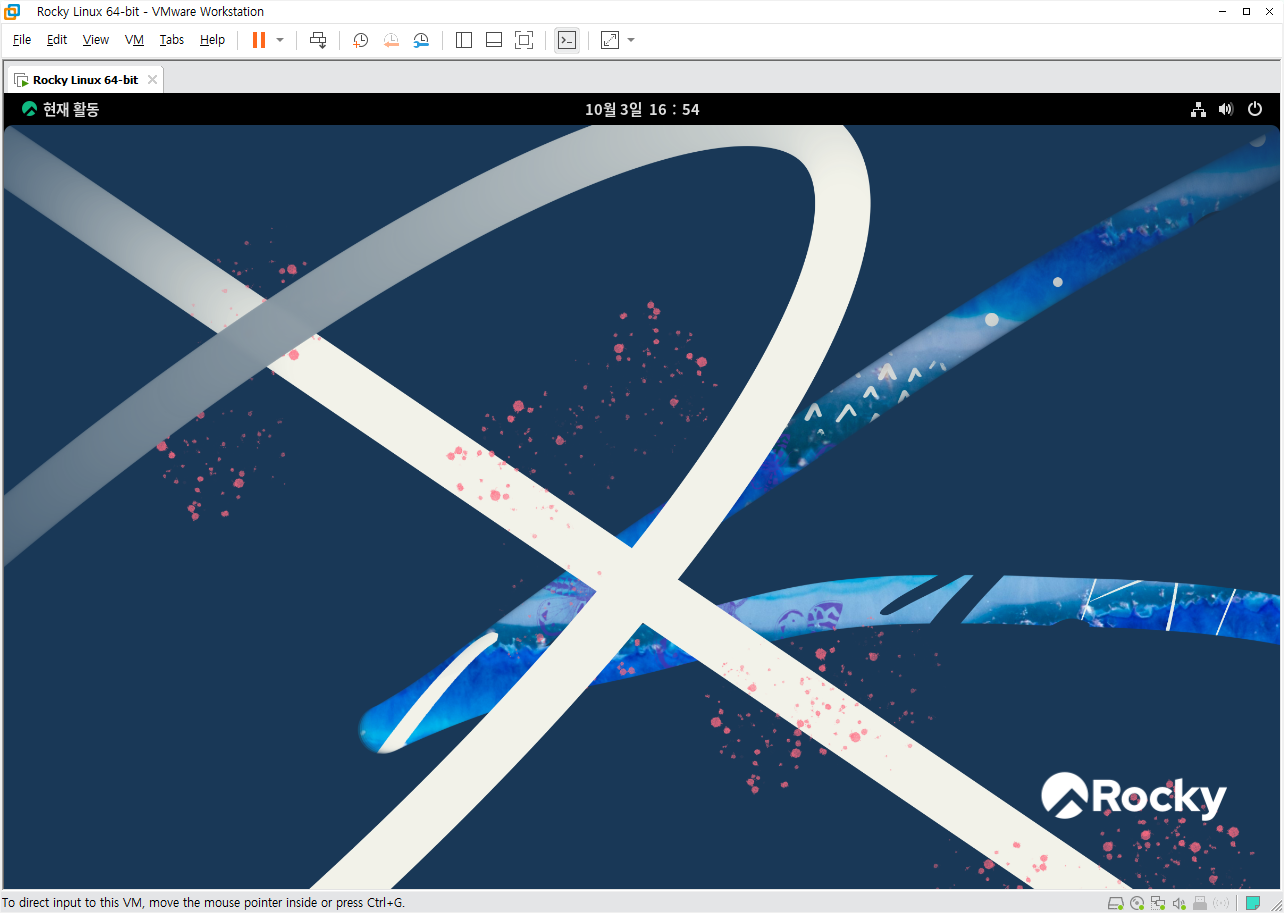This screenshot has width=1284, height=913.
Task: Pause the virtual machine with the orange pause button
Action: 259,40
